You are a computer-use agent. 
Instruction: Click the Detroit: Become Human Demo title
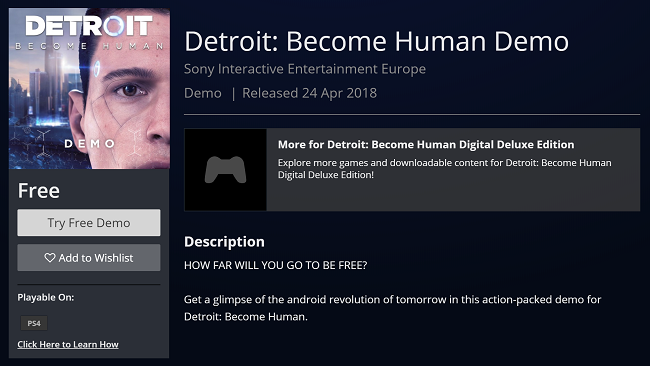tap(376, 41)
